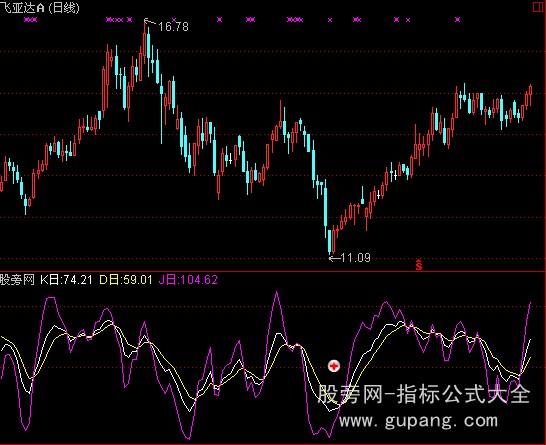
Task: Click the D日:59.01 indicator value
Action: 126,280
